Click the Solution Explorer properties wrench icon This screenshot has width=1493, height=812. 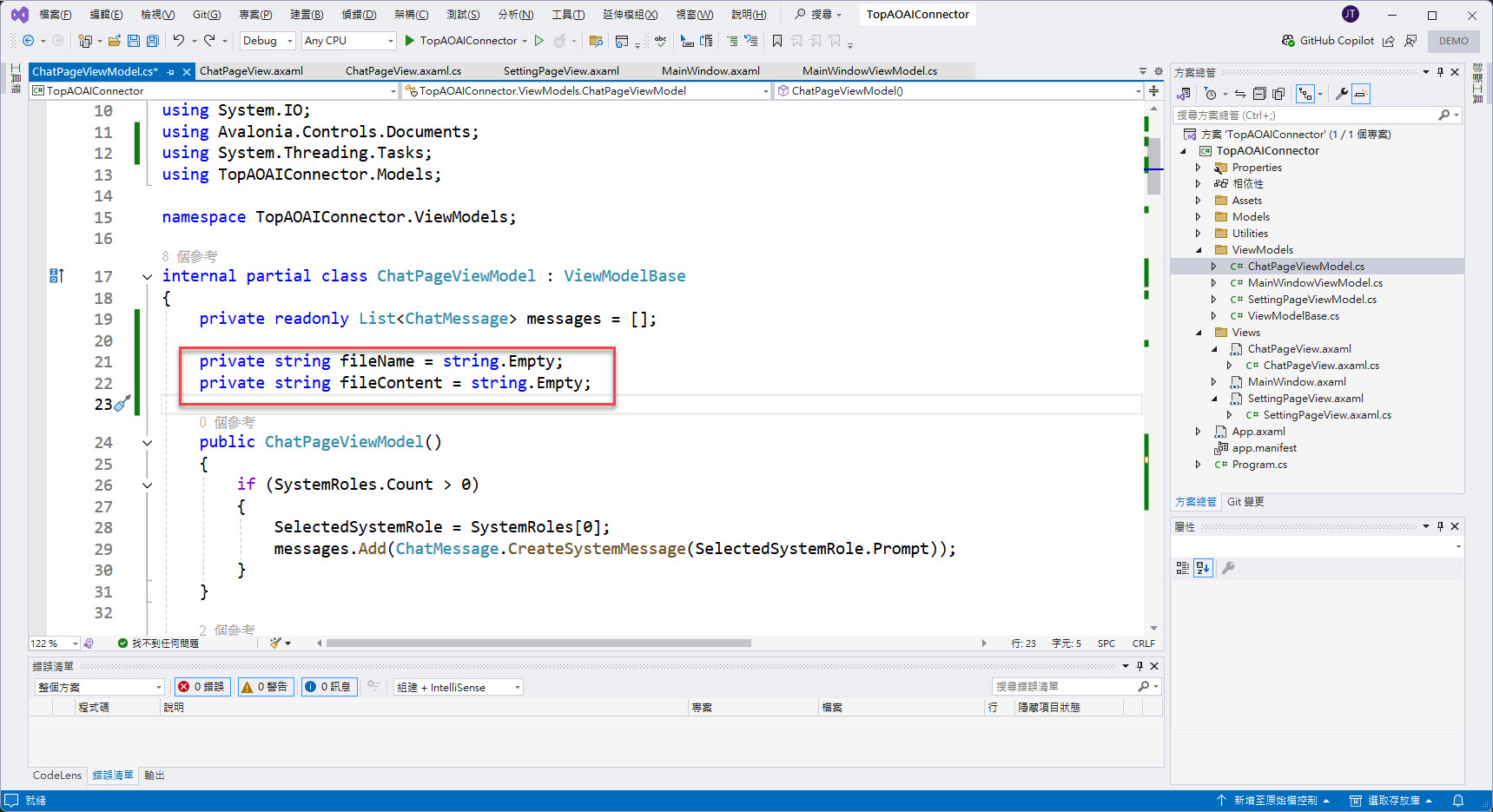[1341, 94]
